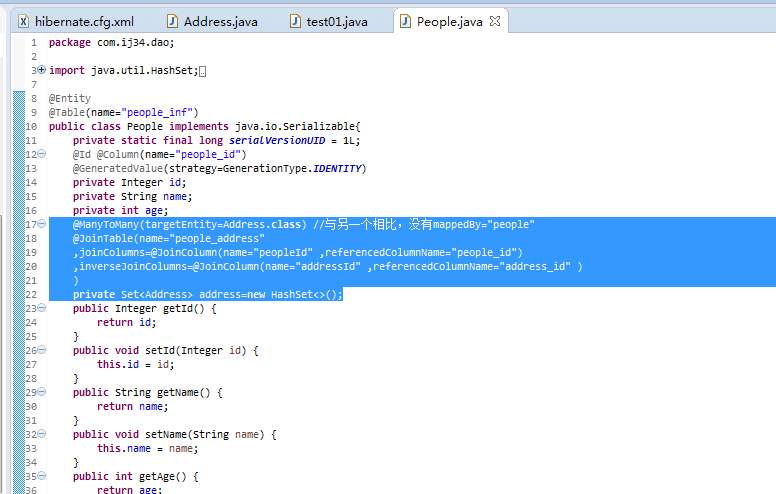The width and height of the screenshot is (776, 494).
Task: Expand the folded imports at line 3
Action: pyautogui.click(x=42, y=70)
